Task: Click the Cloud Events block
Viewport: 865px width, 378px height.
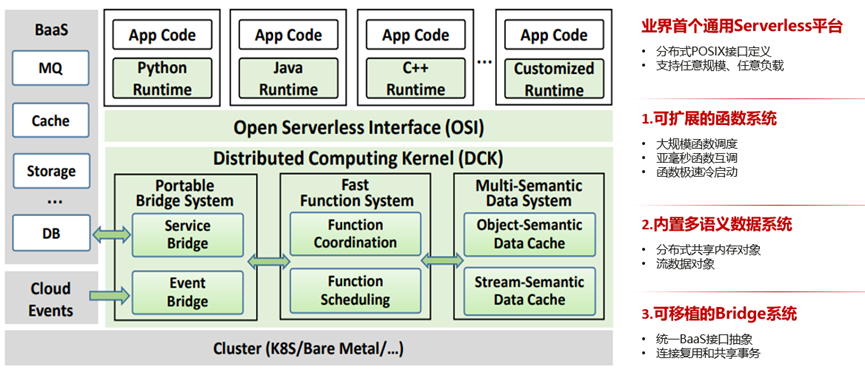Action: coord(51,298)
